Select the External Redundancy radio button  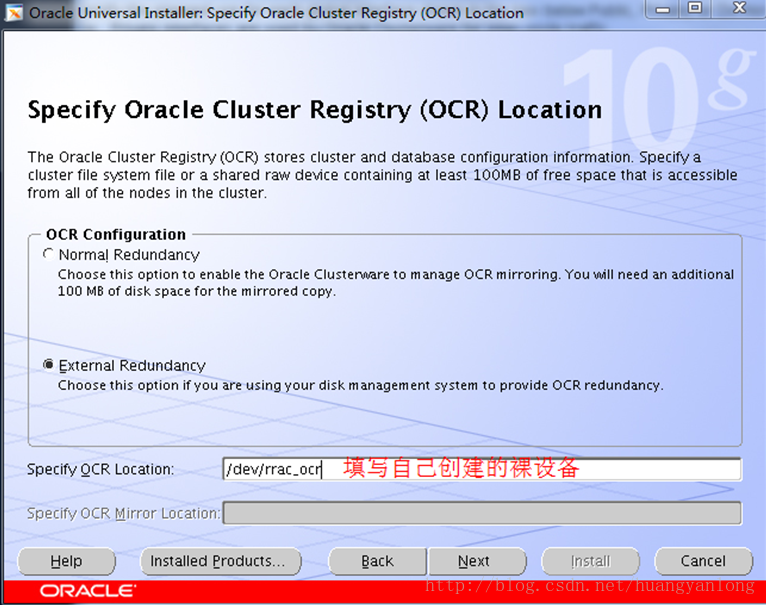[48, 365]
